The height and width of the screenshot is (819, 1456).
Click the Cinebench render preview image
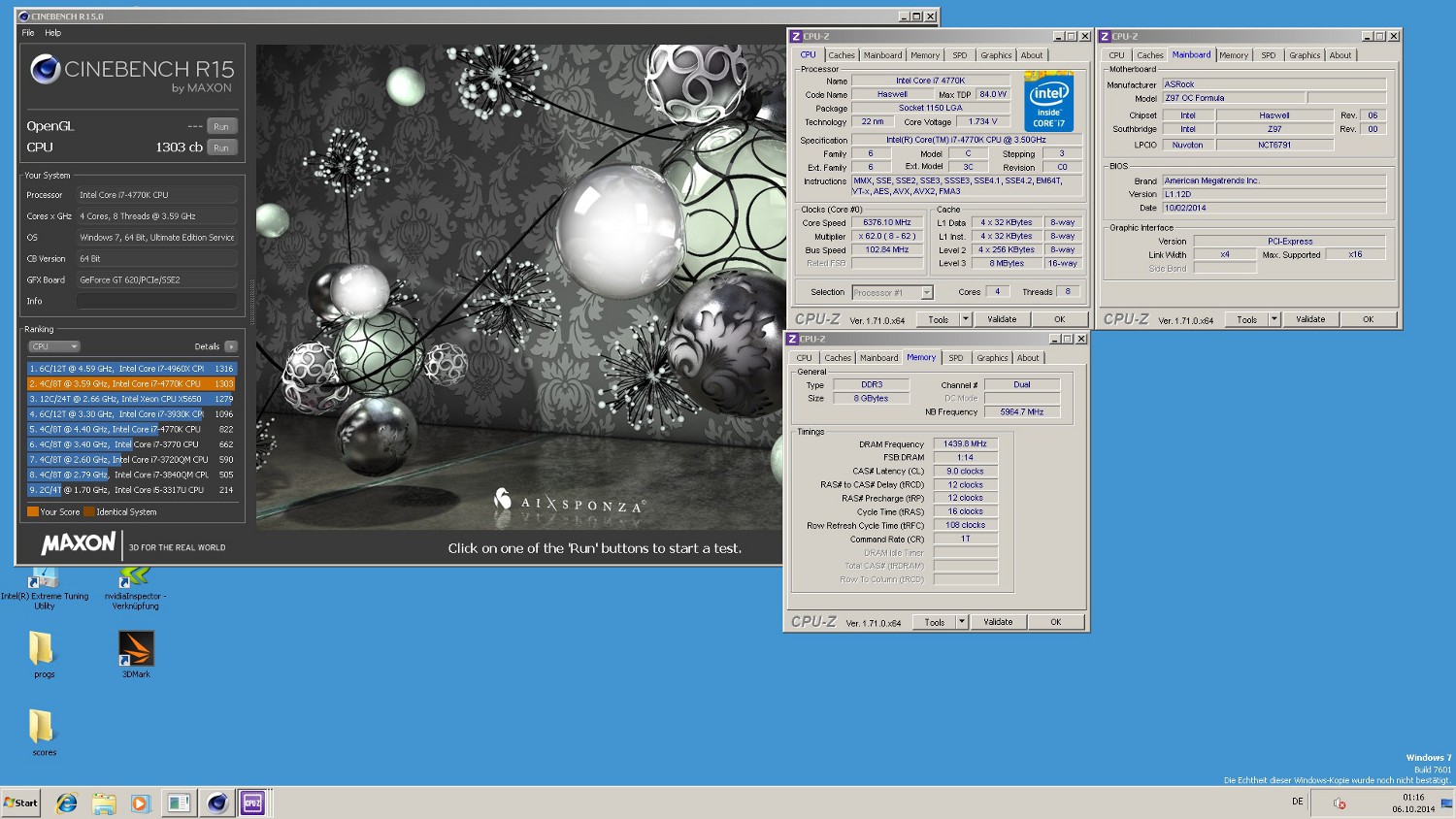[519, 286]
